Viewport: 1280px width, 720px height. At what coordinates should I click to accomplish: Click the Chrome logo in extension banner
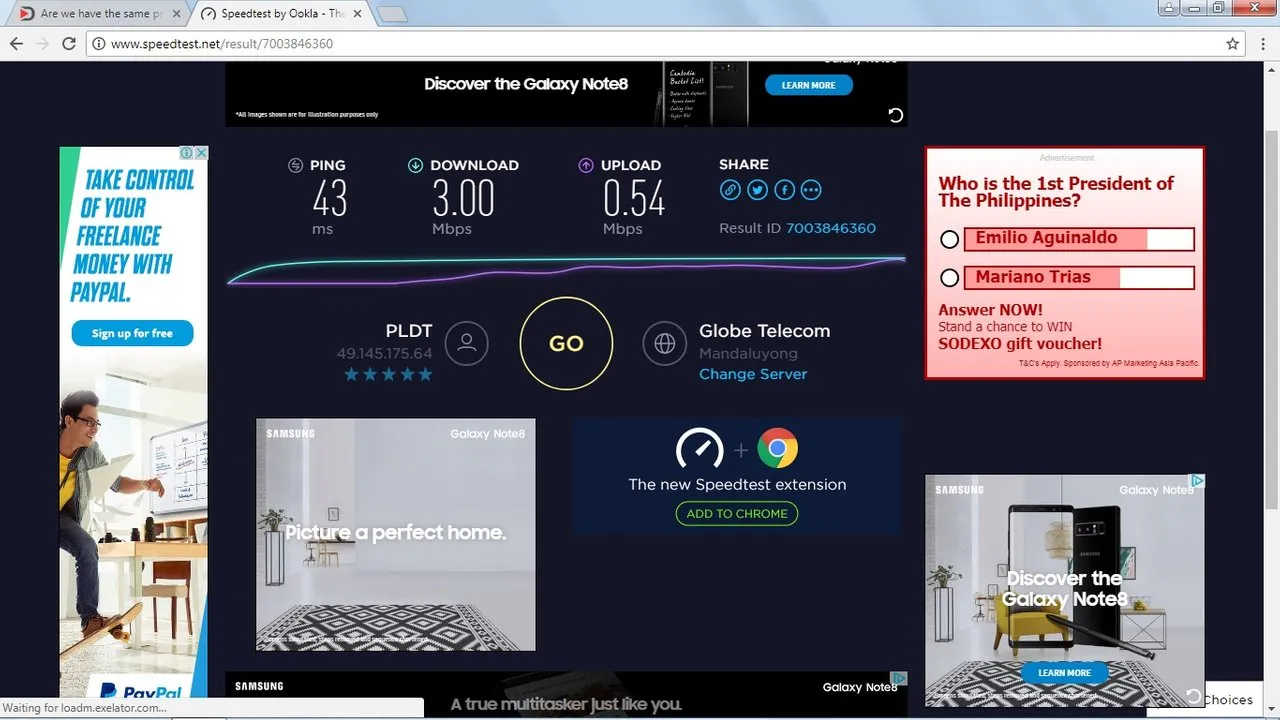(777, 448)
